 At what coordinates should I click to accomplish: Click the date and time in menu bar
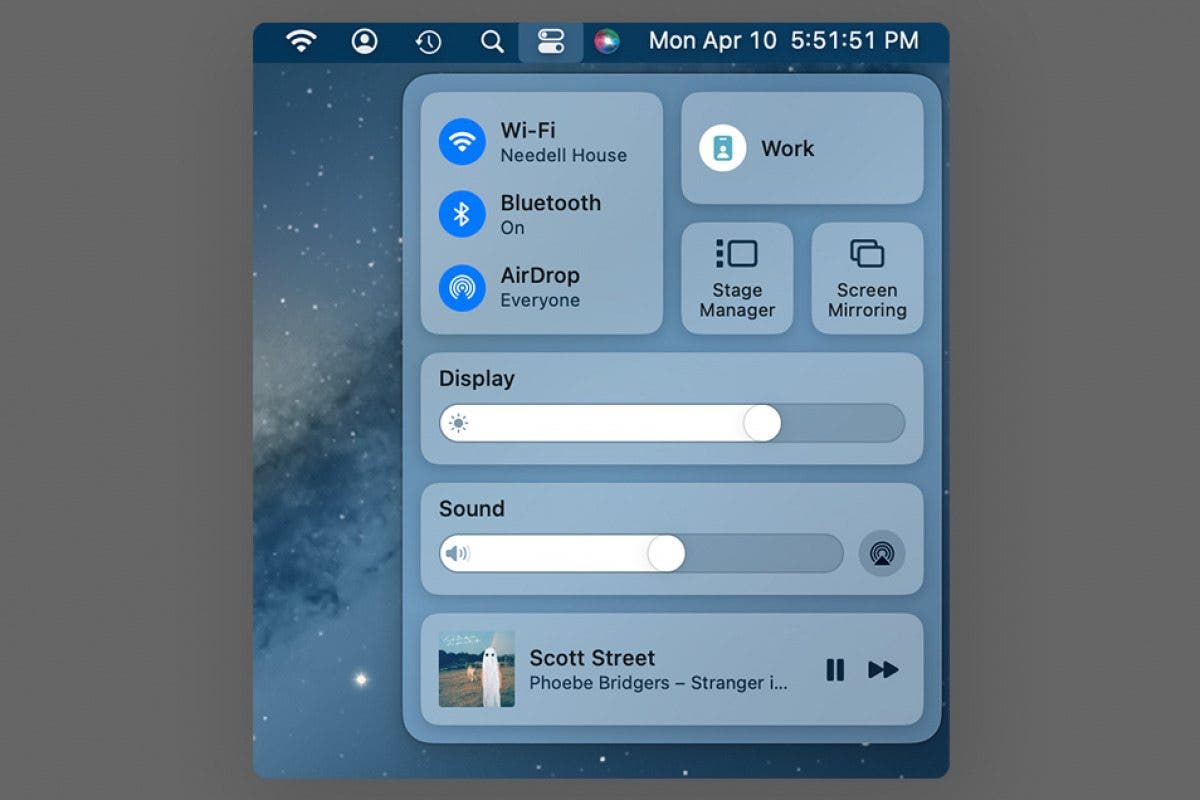tap(783, 41)
